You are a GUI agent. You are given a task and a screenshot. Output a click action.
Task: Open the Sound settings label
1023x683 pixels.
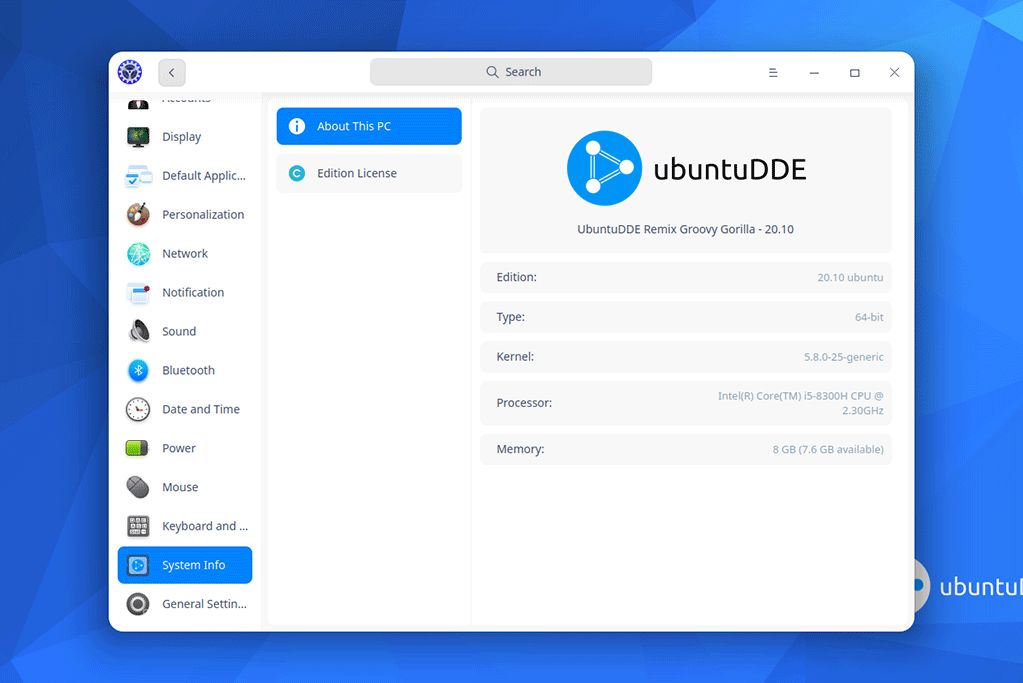click(179, 331)
